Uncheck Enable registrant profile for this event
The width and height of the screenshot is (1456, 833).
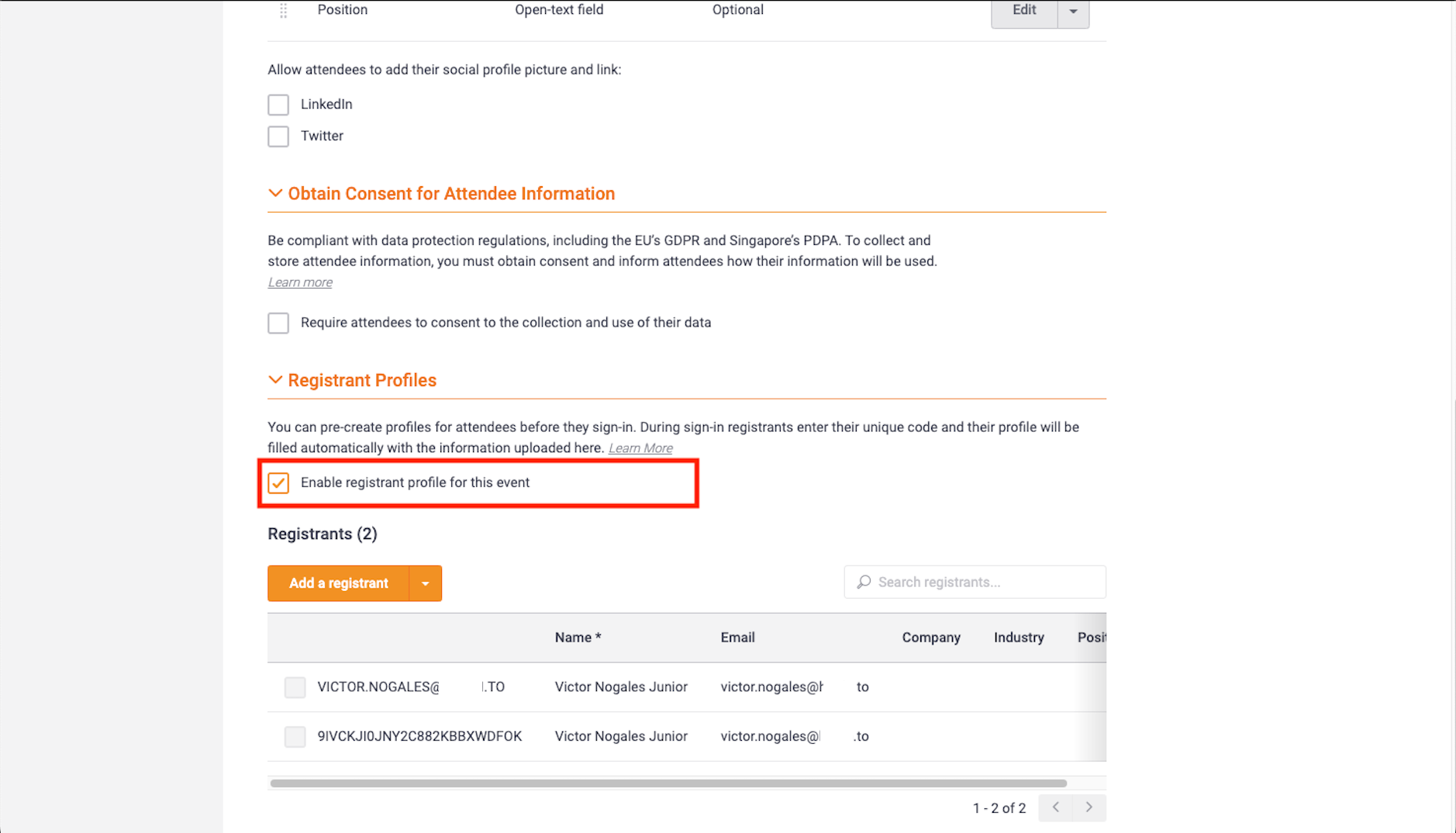(278, 482)
